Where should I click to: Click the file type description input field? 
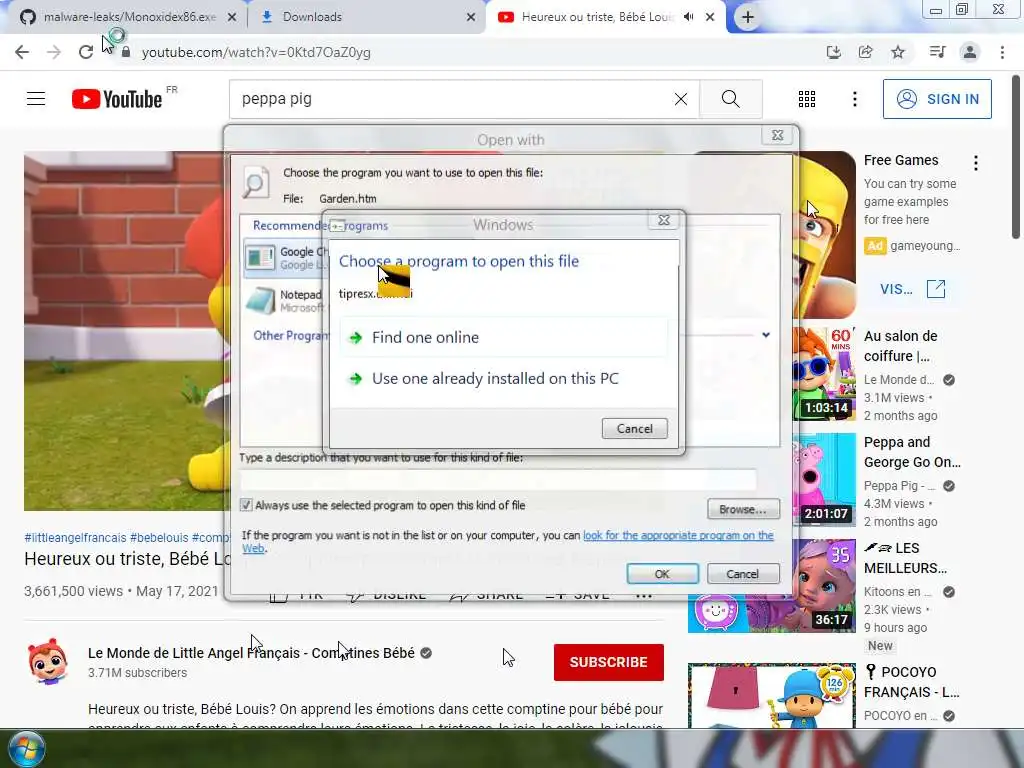click(498, 480)
